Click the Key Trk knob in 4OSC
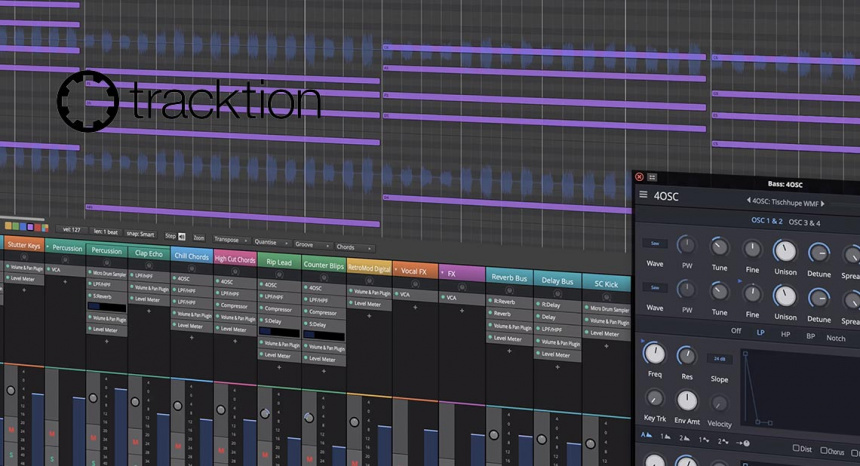 coord(654,398)
